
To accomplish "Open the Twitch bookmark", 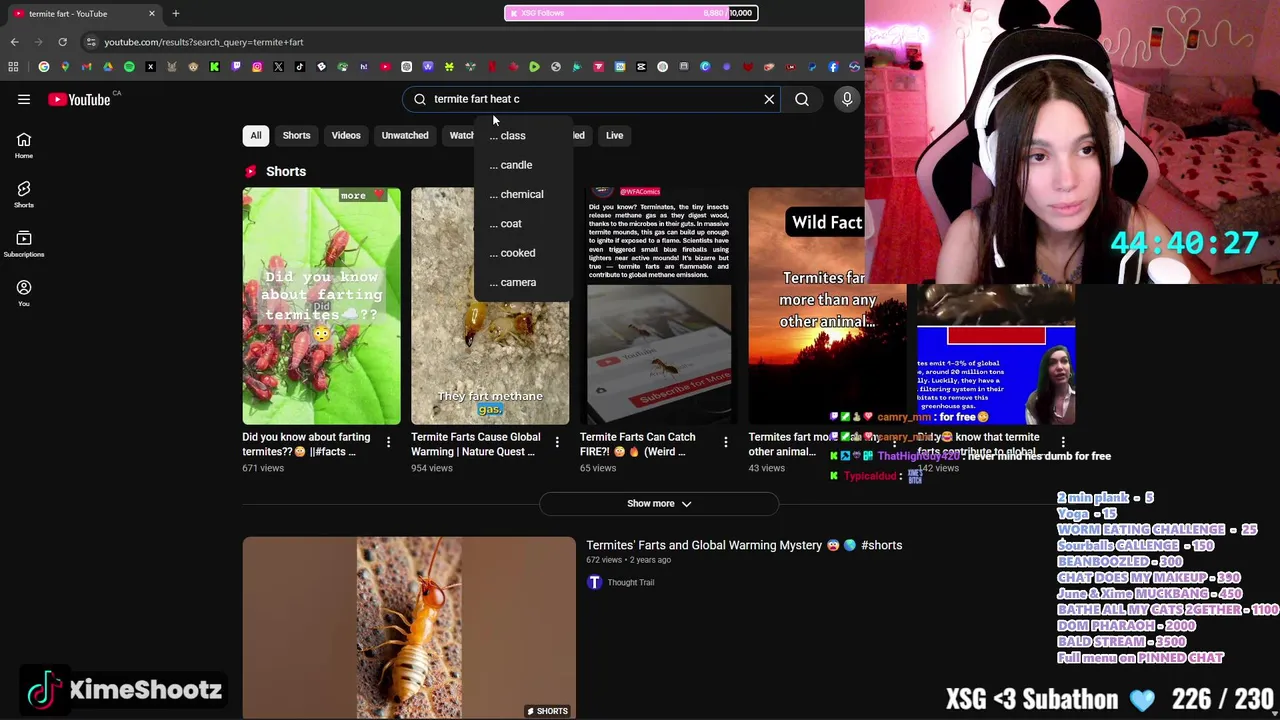I will point(236,67).
